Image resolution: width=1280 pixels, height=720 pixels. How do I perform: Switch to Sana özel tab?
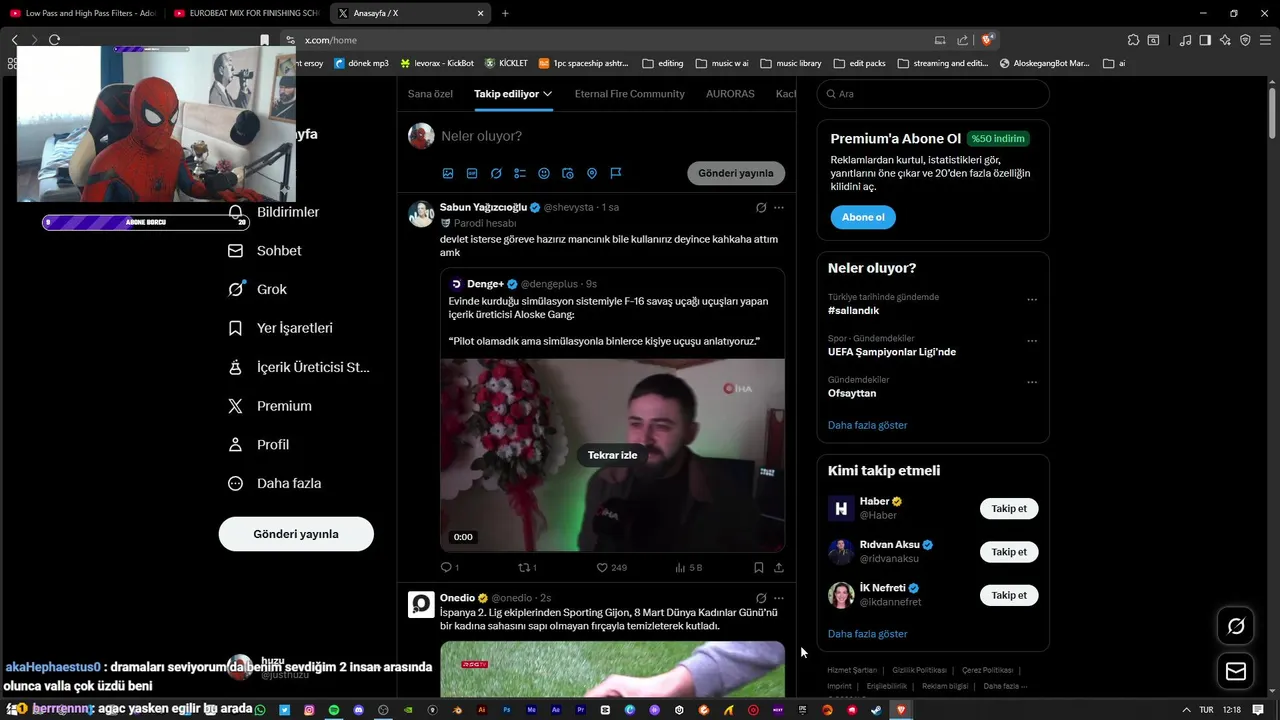click(x=430, y=94)
